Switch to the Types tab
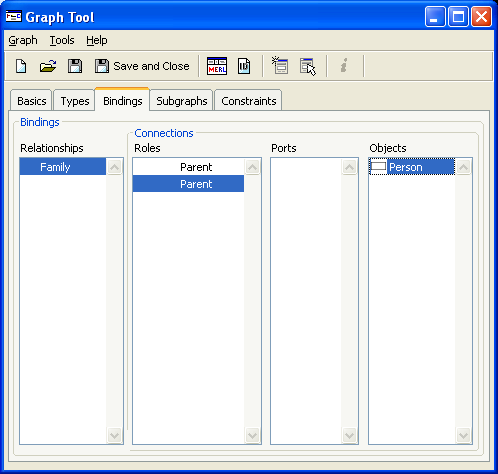This screenshot has height=474, width=498. pos(75,101)
